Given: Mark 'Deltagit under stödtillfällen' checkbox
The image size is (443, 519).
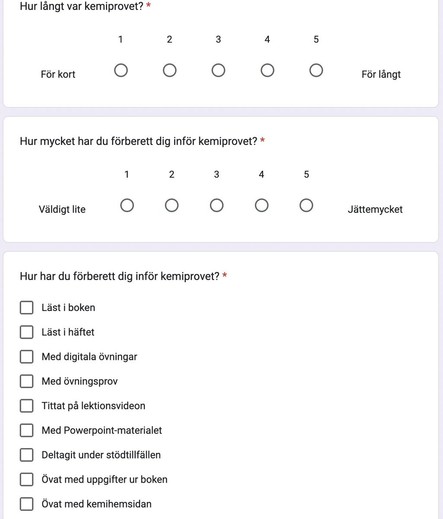Looking at the screenshot, I should pyautogui.click(x=27, y=455).
